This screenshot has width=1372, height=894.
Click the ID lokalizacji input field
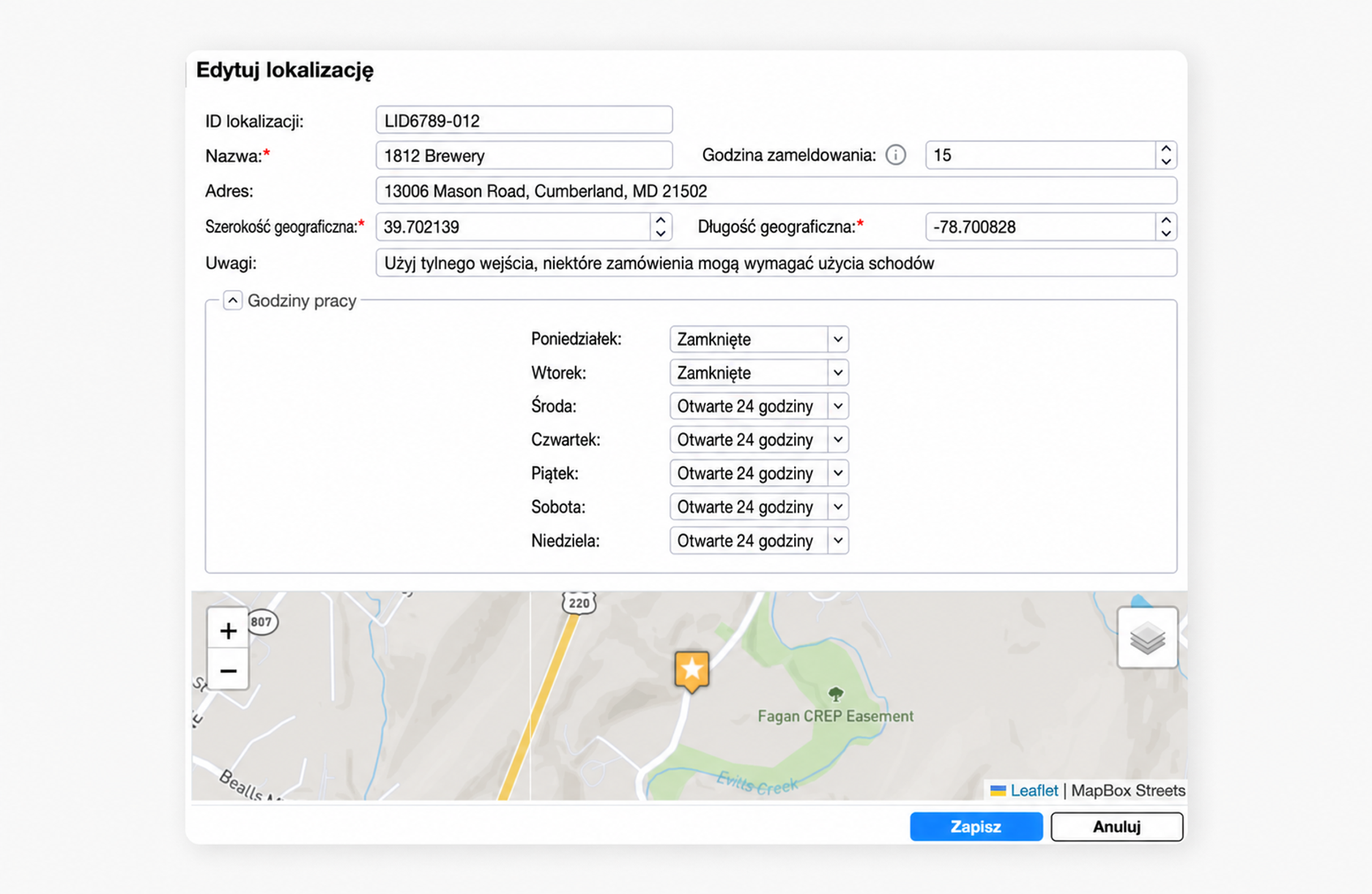point(524,120)
